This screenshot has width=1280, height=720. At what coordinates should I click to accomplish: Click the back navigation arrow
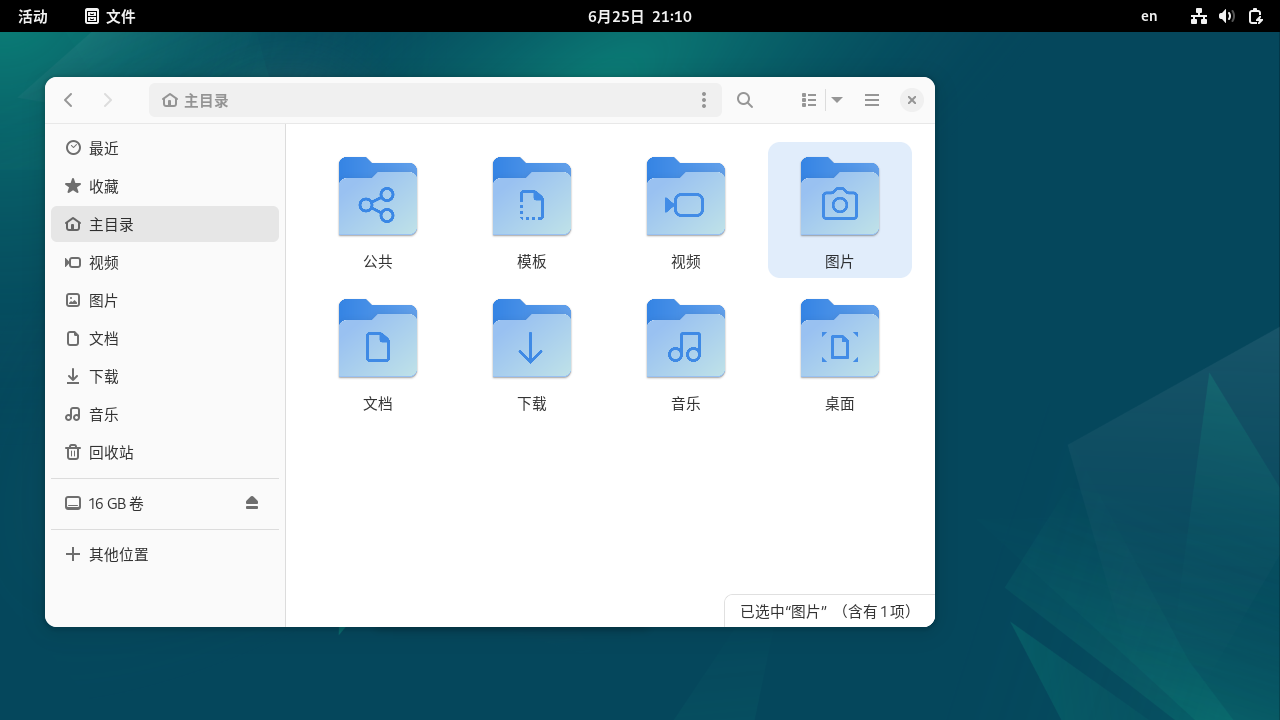(x=68, y=100)
